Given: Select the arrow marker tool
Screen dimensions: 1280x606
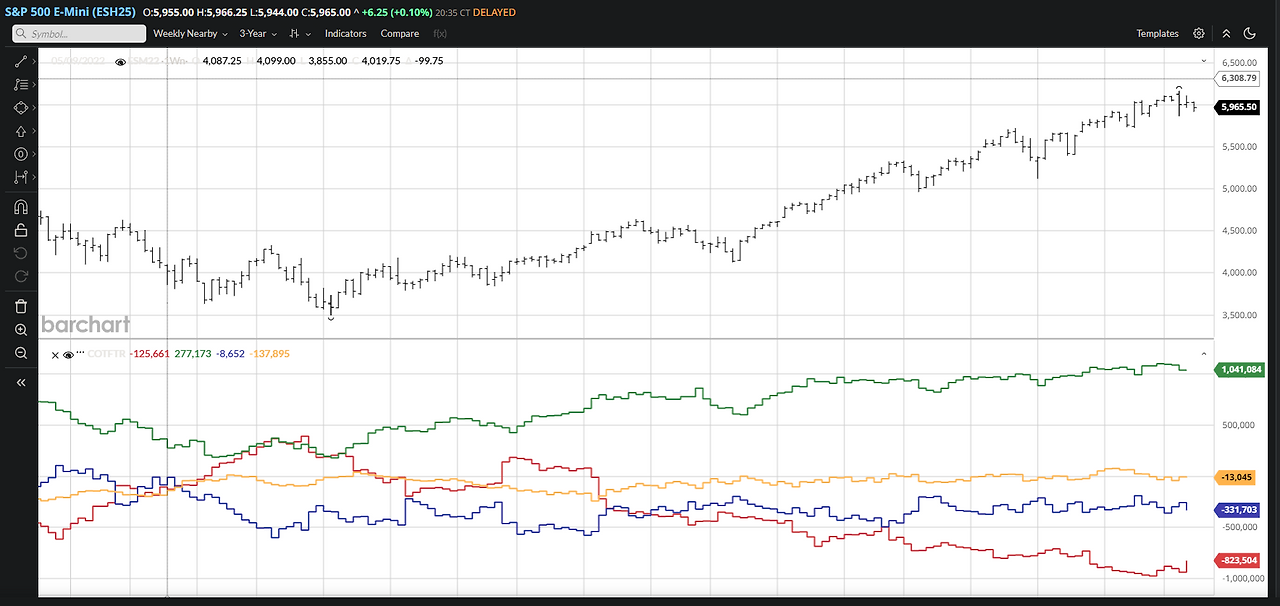Looking at the screenshot, I should [x=21, y=131].
